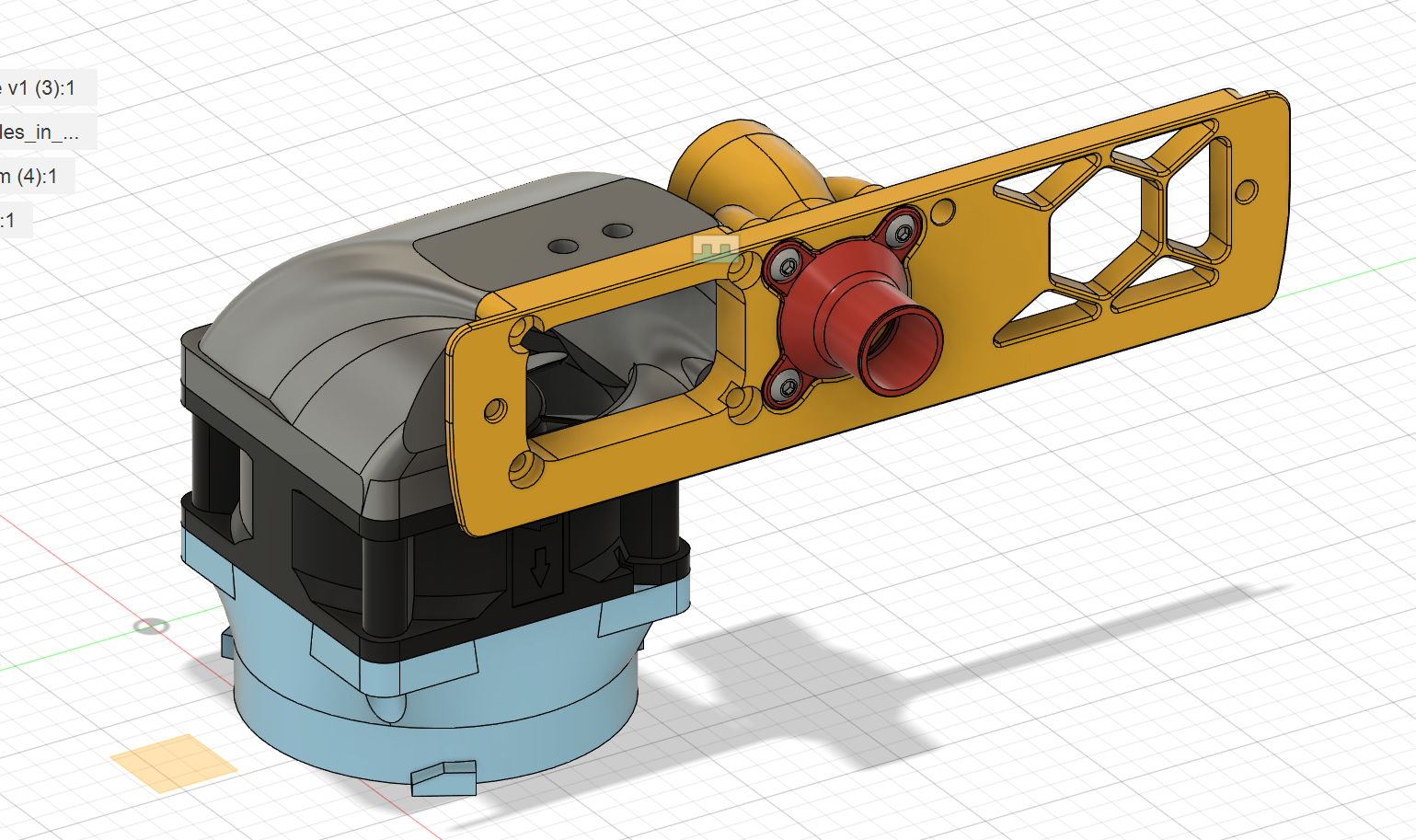Select the left hole on the gray duct top
Screen dimensions: 1416x840
(x=563, y=247)
